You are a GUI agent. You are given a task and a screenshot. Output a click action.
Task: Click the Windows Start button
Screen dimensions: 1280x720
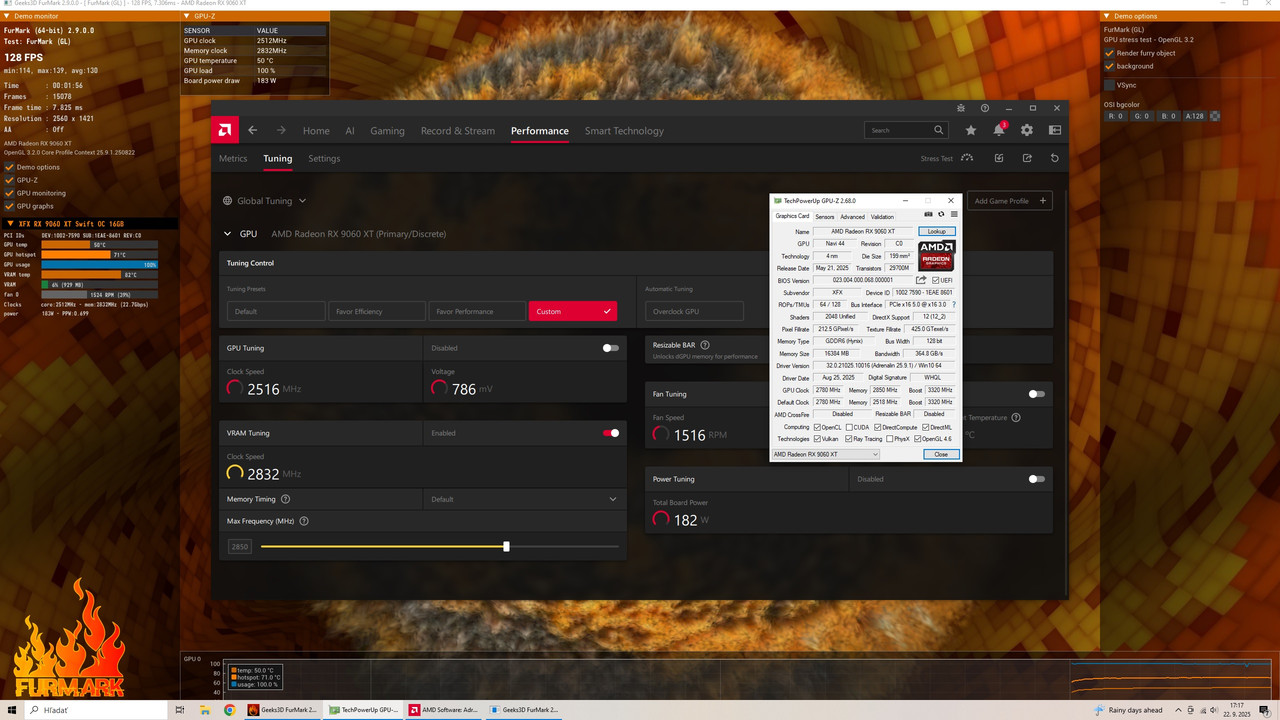pos(12,709)
